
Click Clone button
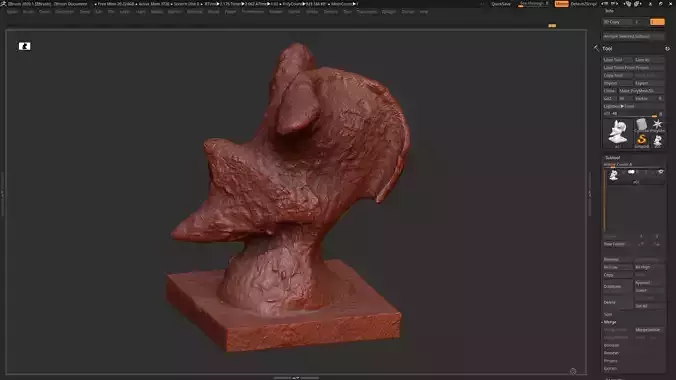tap(610, 91)
